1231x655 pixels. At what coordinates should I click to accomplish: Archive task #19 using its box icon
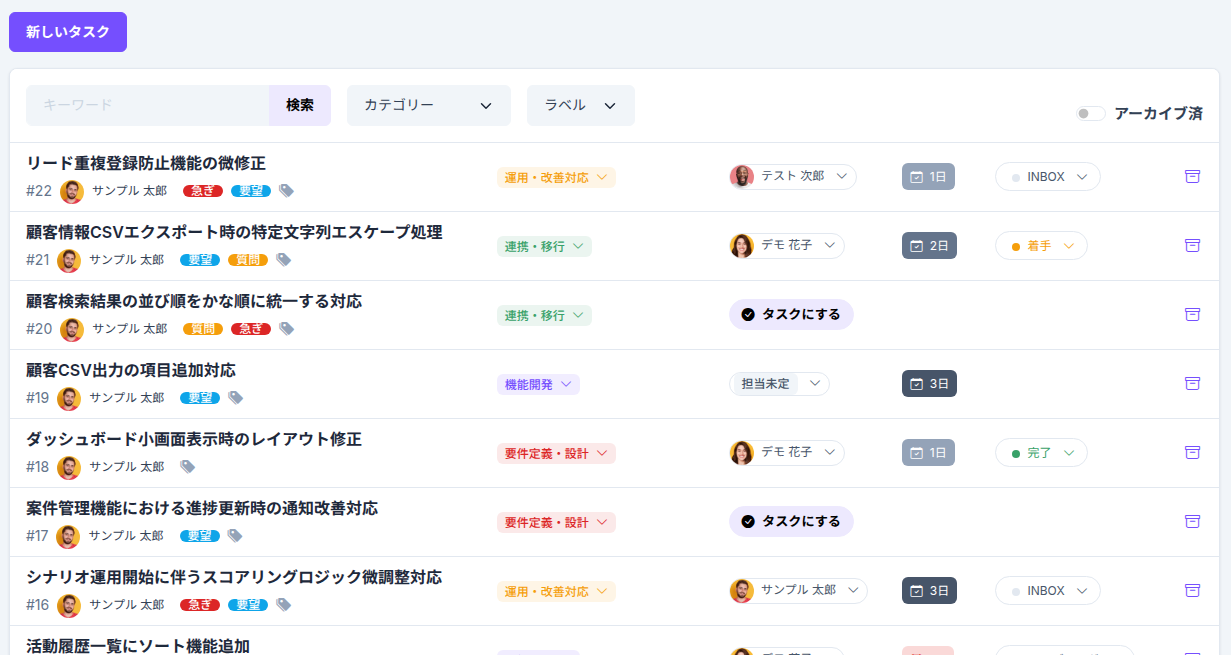pyautogui.click(x=1192, y=383)
